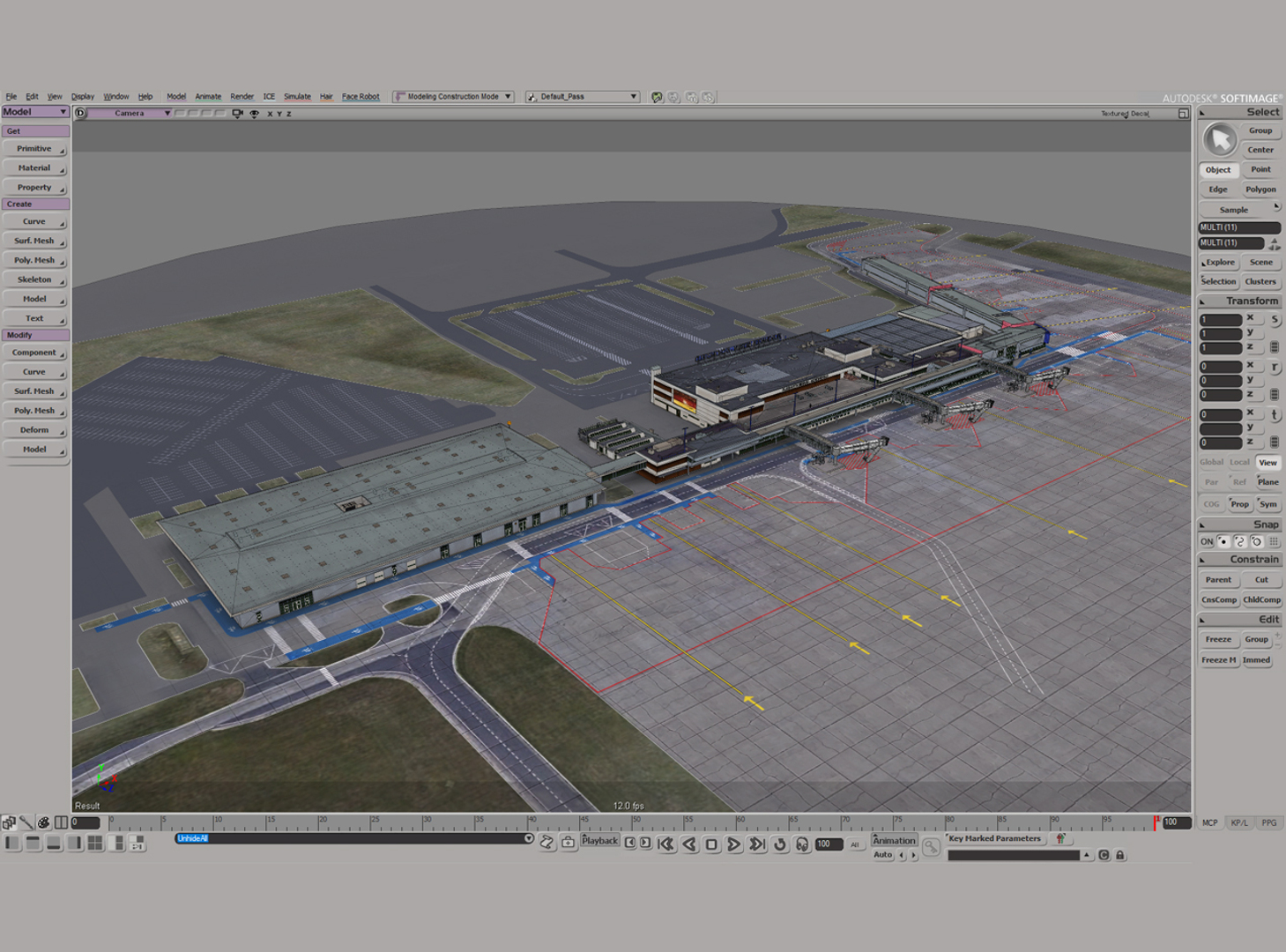
Task: Click the snap to grid icon
Action: pyautogui.click(x=1274, y=542)
